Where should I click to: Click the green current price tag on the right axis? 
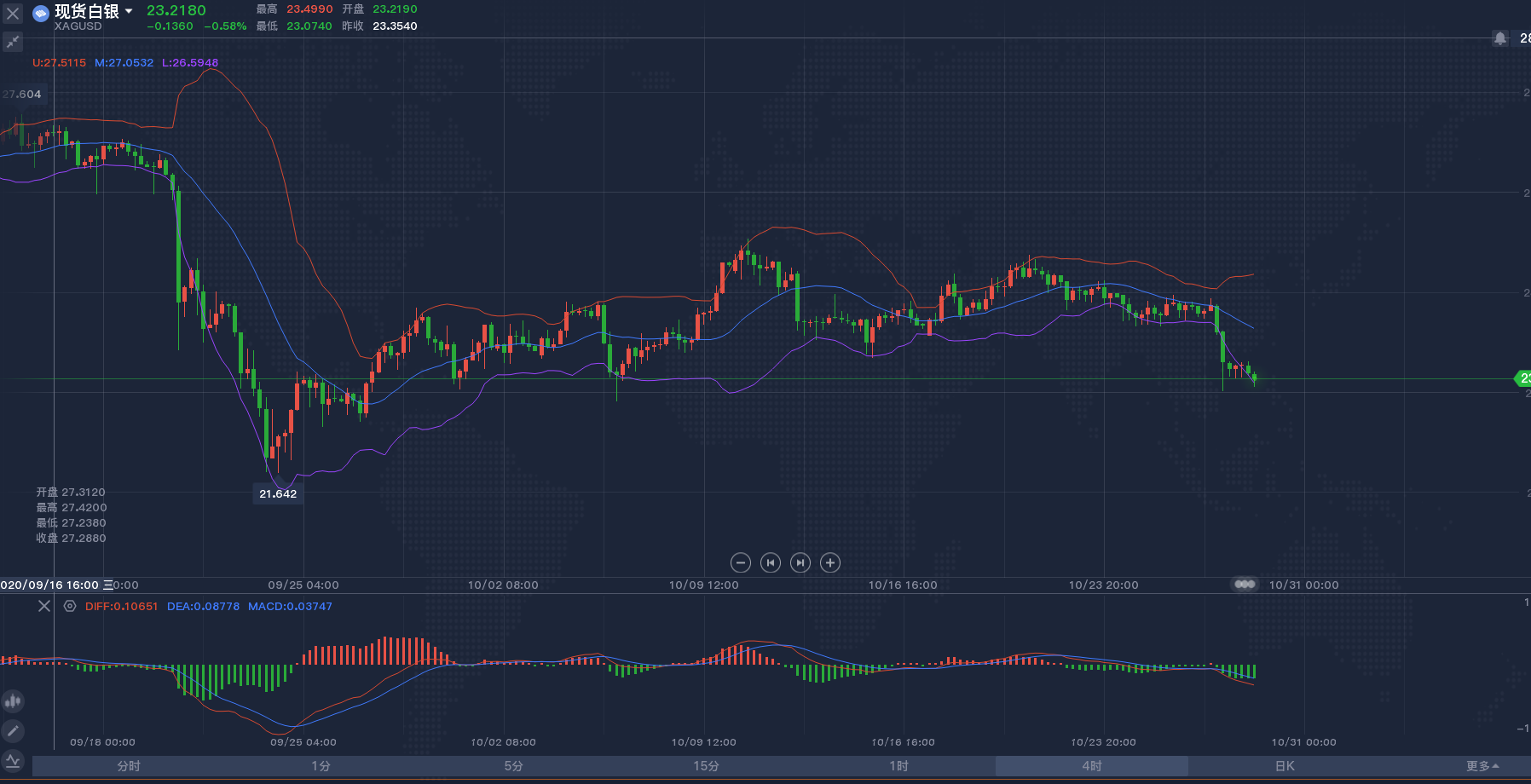[x=1523, y=378]
